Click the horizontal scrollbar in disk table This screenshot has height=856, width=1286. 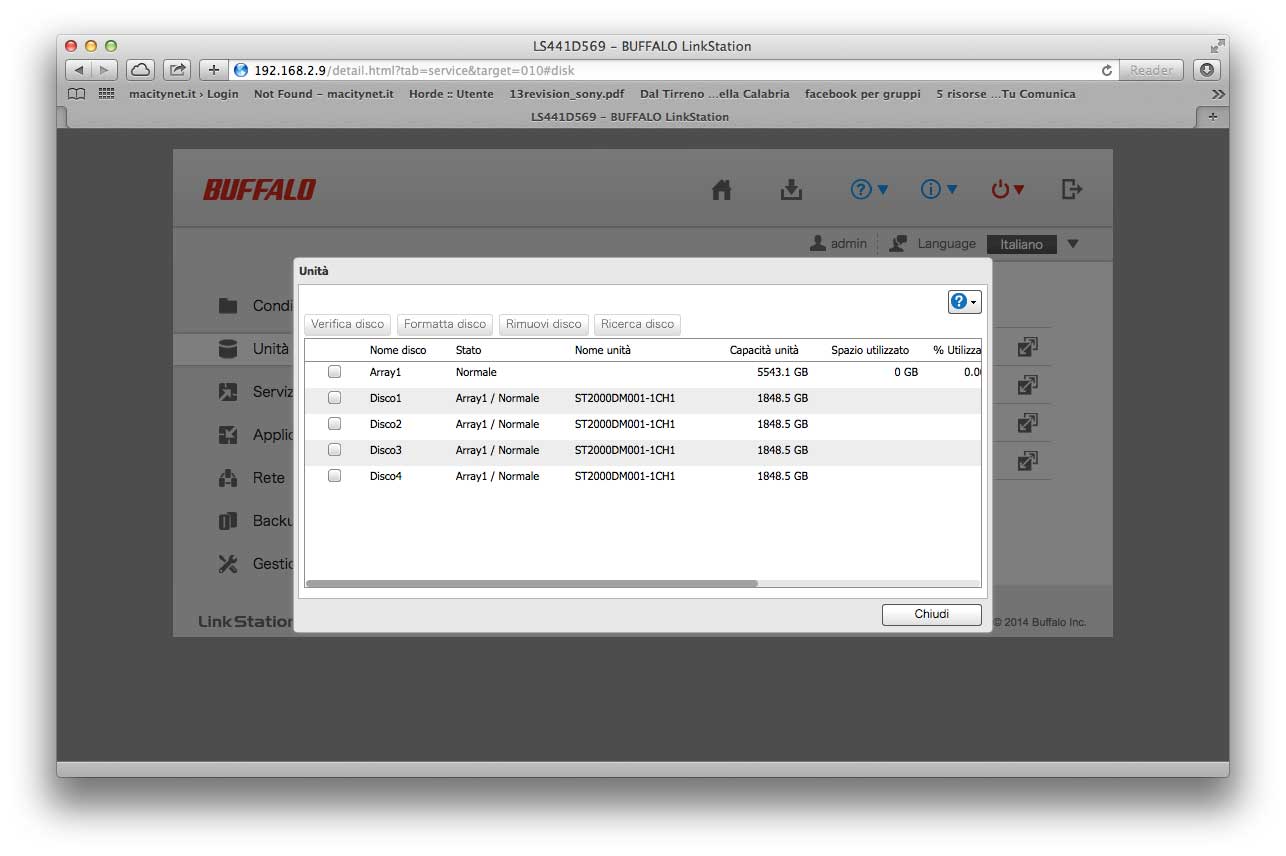pos(532,583)
